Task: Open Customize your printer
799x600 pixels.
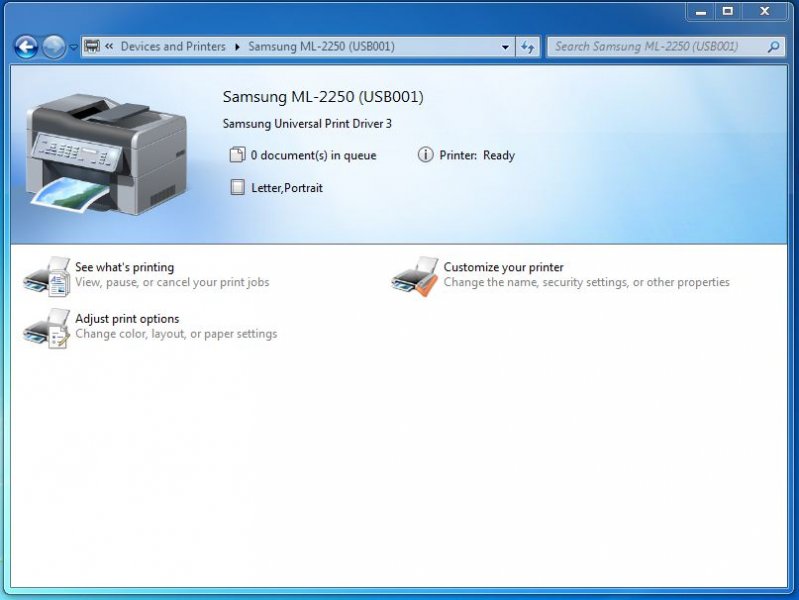Action: click(x=503, y=267)
